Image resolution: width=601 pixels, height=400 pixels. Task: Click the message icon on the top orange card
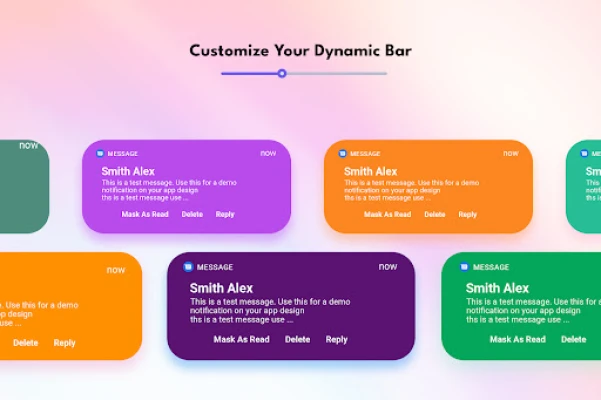click(x=342, y=153)
